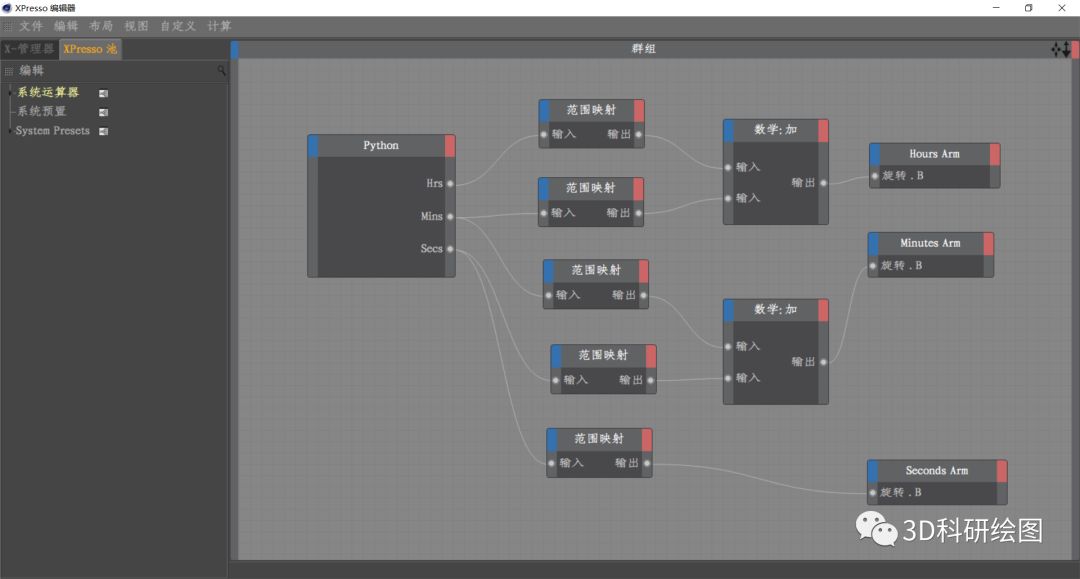Screen dimensions: 1080x579
Task: Select the 系统预置 tree entry
Action: click(x=42, y=112)
